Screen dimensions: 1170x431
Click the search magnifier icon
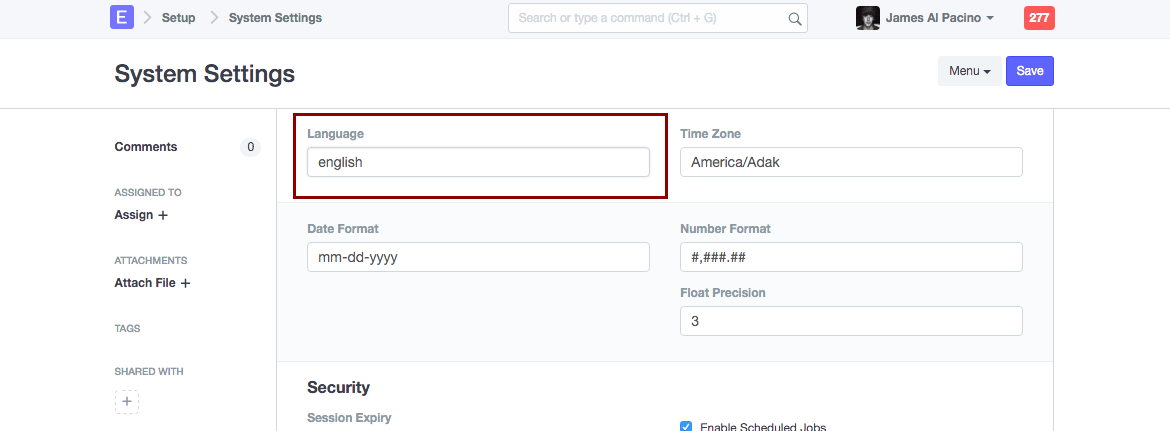click(795, 18)
